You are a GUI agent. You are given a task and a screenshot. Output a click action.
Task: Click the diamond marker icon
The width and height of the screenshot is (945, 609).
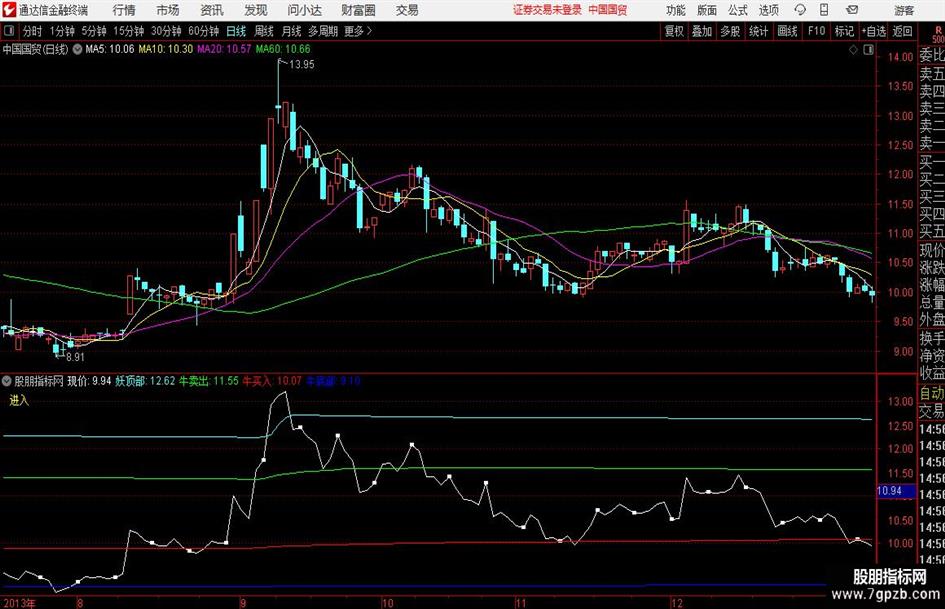point(853,50)
